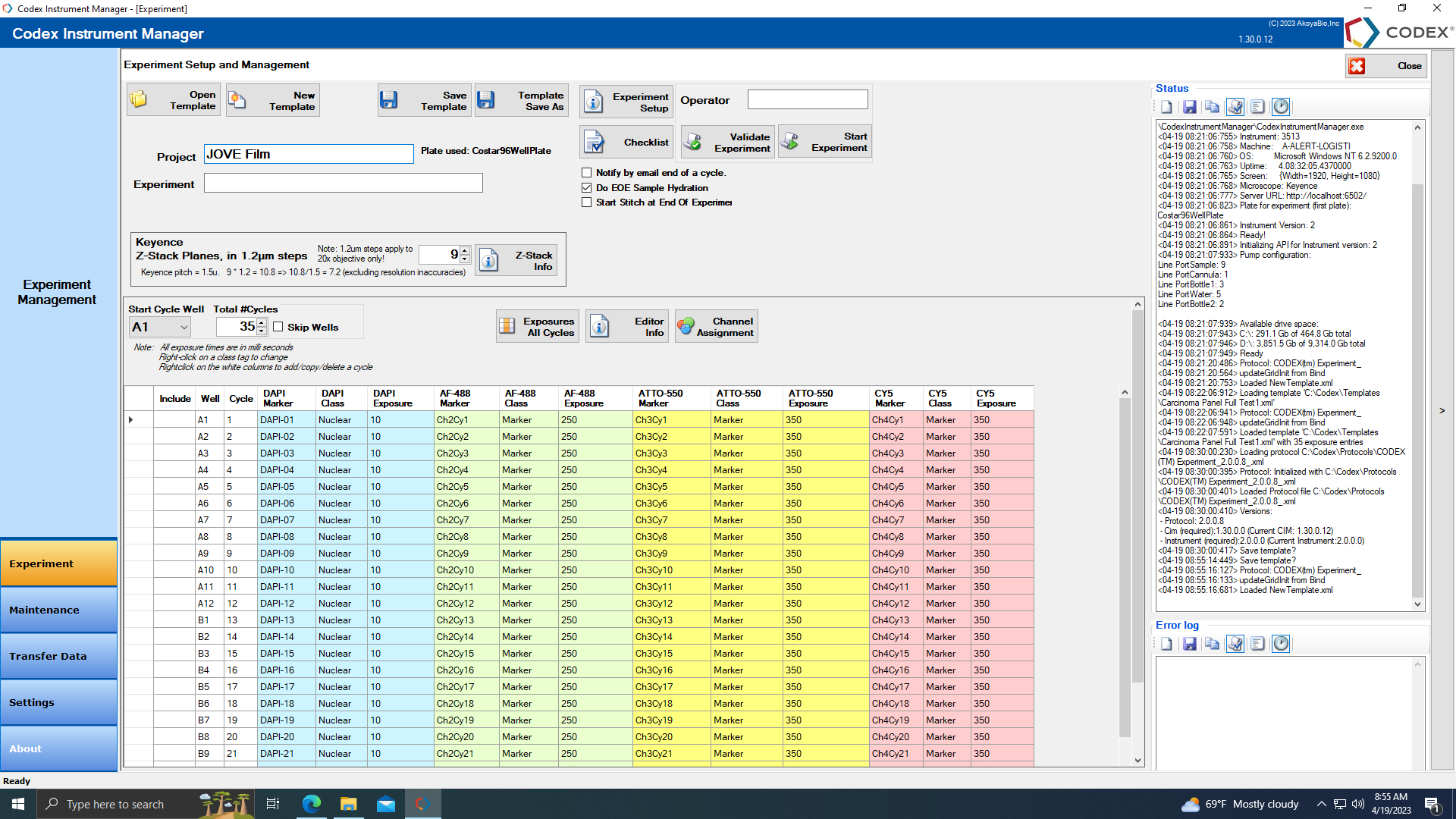Check the Skip Wells checkbox
Viewport: 1456px width, 819px height.
pos(278,327)
